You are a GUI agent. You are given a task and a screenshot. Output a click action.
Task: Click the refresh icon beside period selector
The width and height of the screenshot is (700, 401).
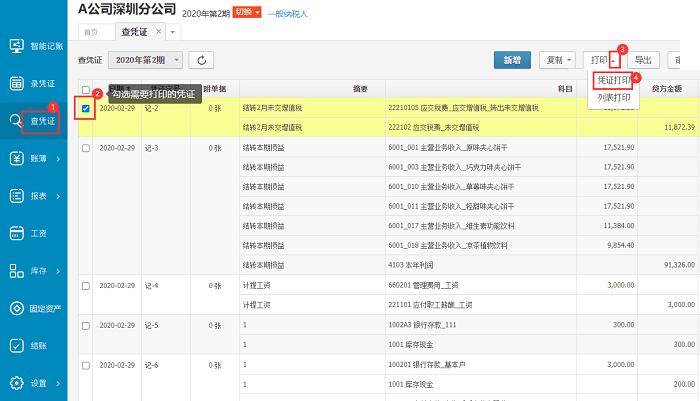coord(201,61)
